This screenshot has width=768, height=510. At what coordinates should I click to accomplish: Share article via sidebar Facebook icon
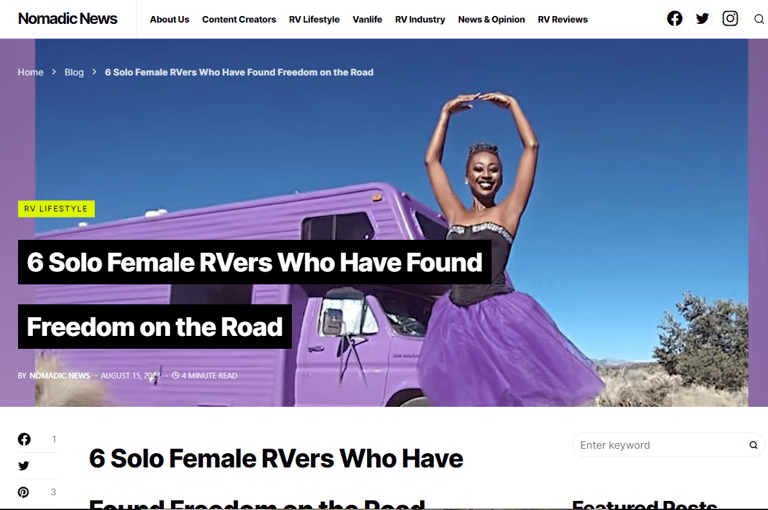[24, 439]
